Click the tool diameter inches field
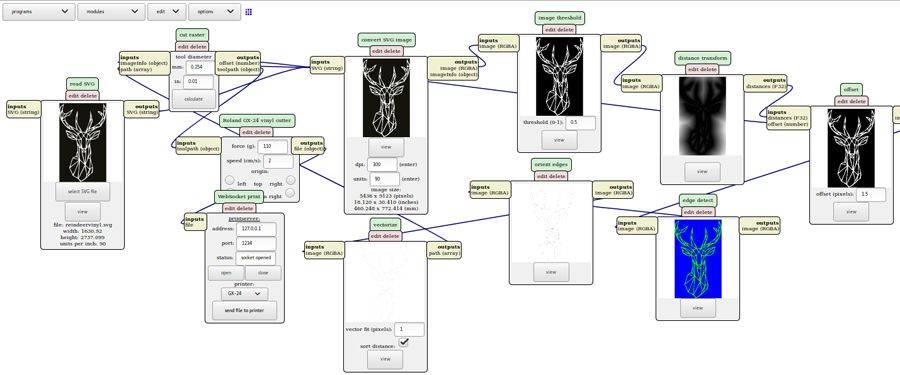 198,82
